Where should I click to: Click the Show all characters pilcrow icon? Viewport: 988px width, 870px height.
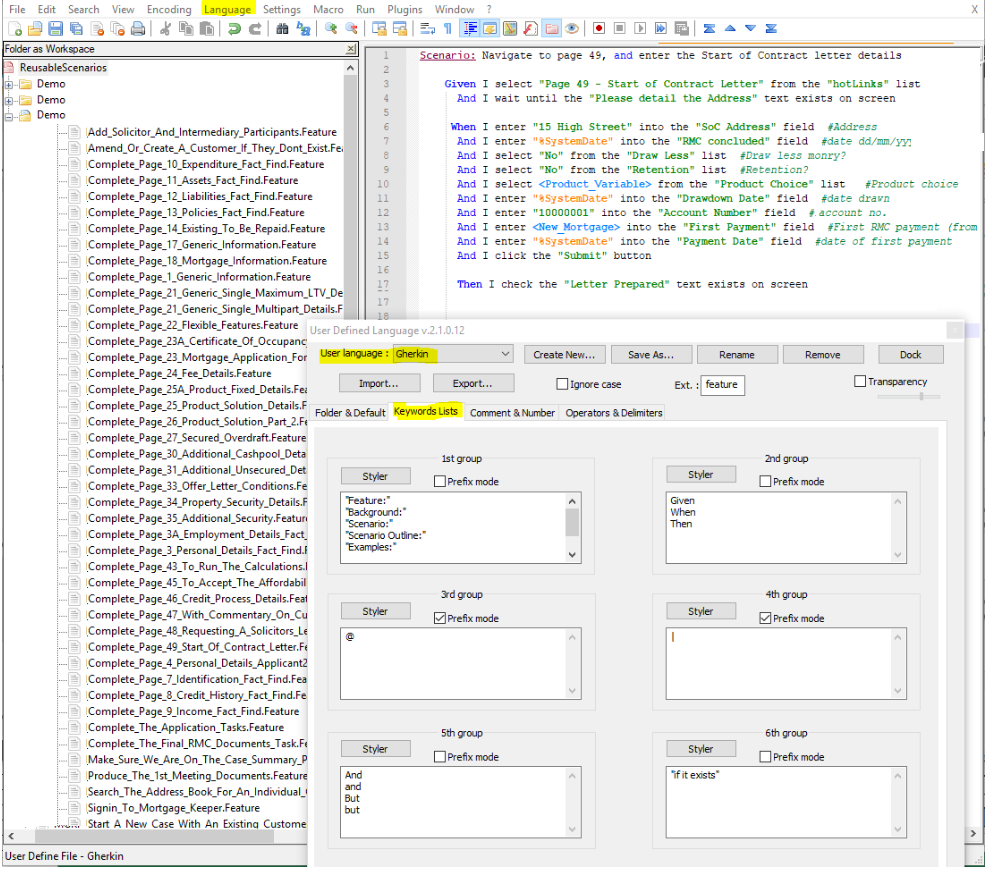tap(447, 28)
